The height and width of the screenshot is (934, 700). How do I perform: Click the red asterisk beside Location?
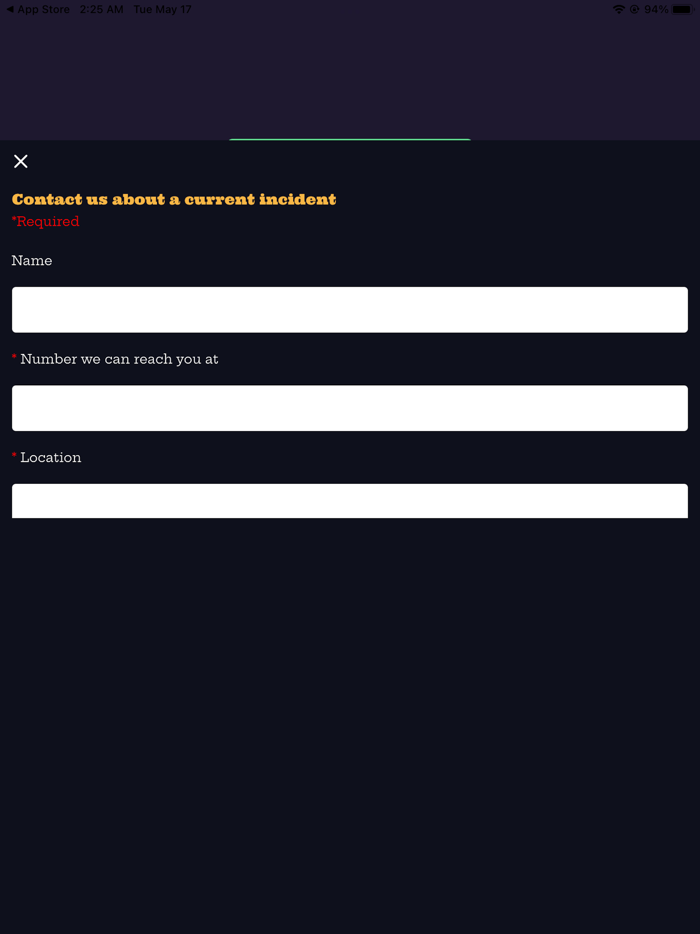click(14, 456)
